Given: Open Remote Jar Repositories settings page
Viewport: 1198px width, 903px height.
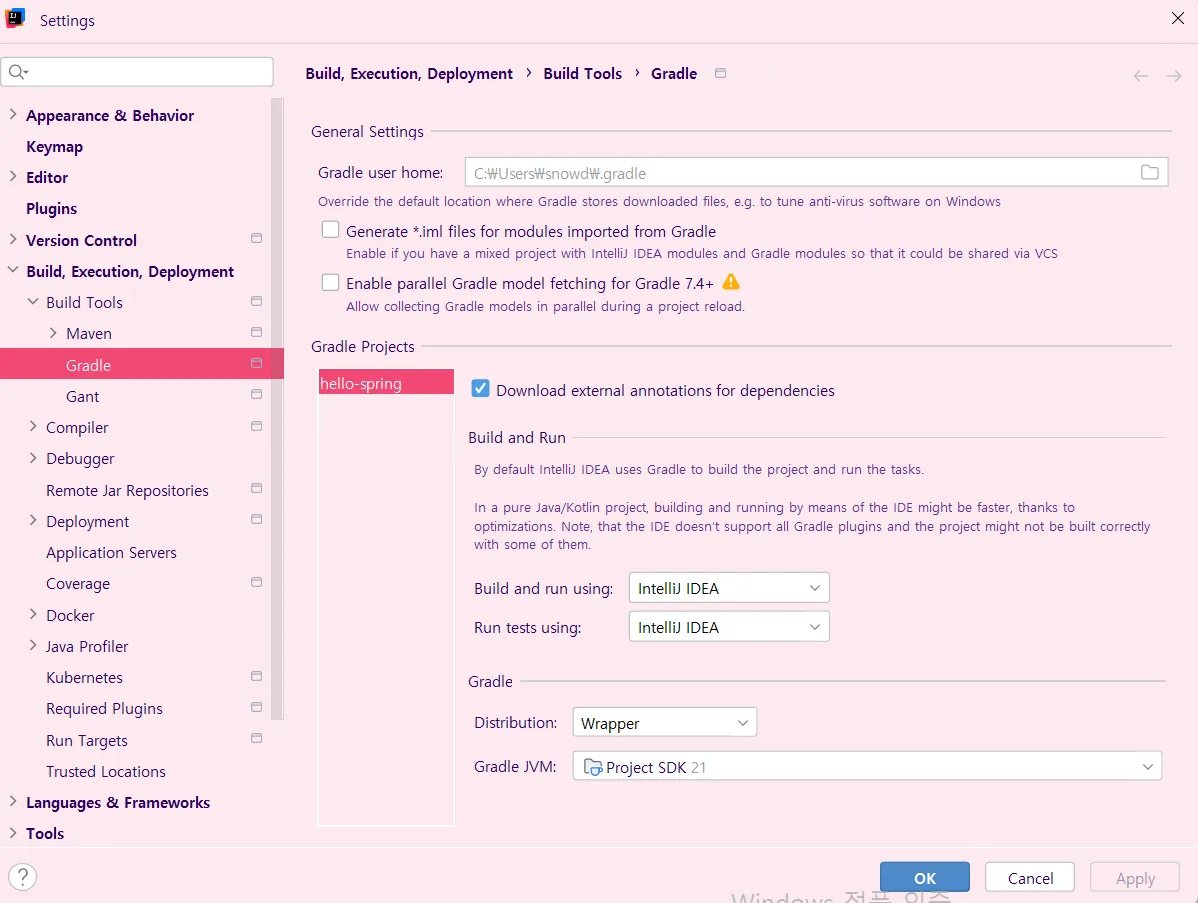Looking at the screenshot, I should click(127, 490).
